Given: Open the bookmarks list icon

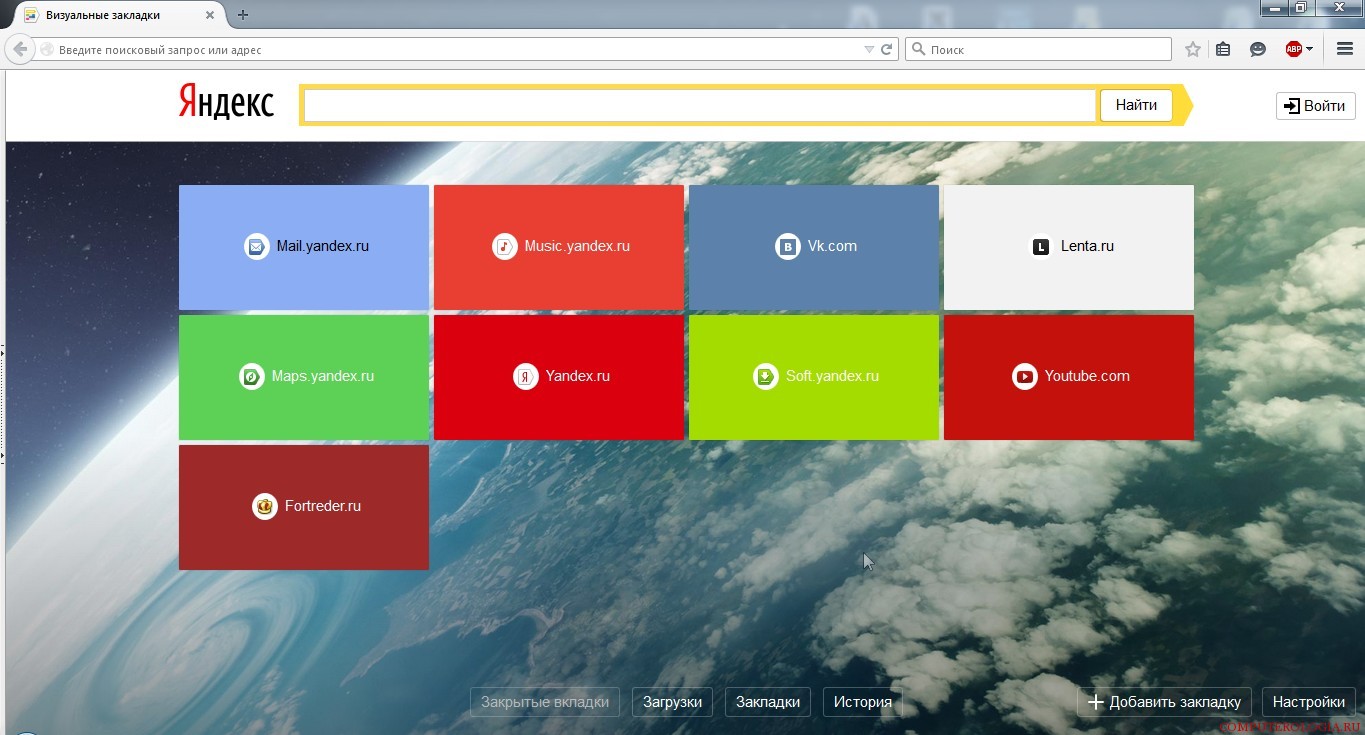Looking at the screenshot, I should coord(1223,49).
